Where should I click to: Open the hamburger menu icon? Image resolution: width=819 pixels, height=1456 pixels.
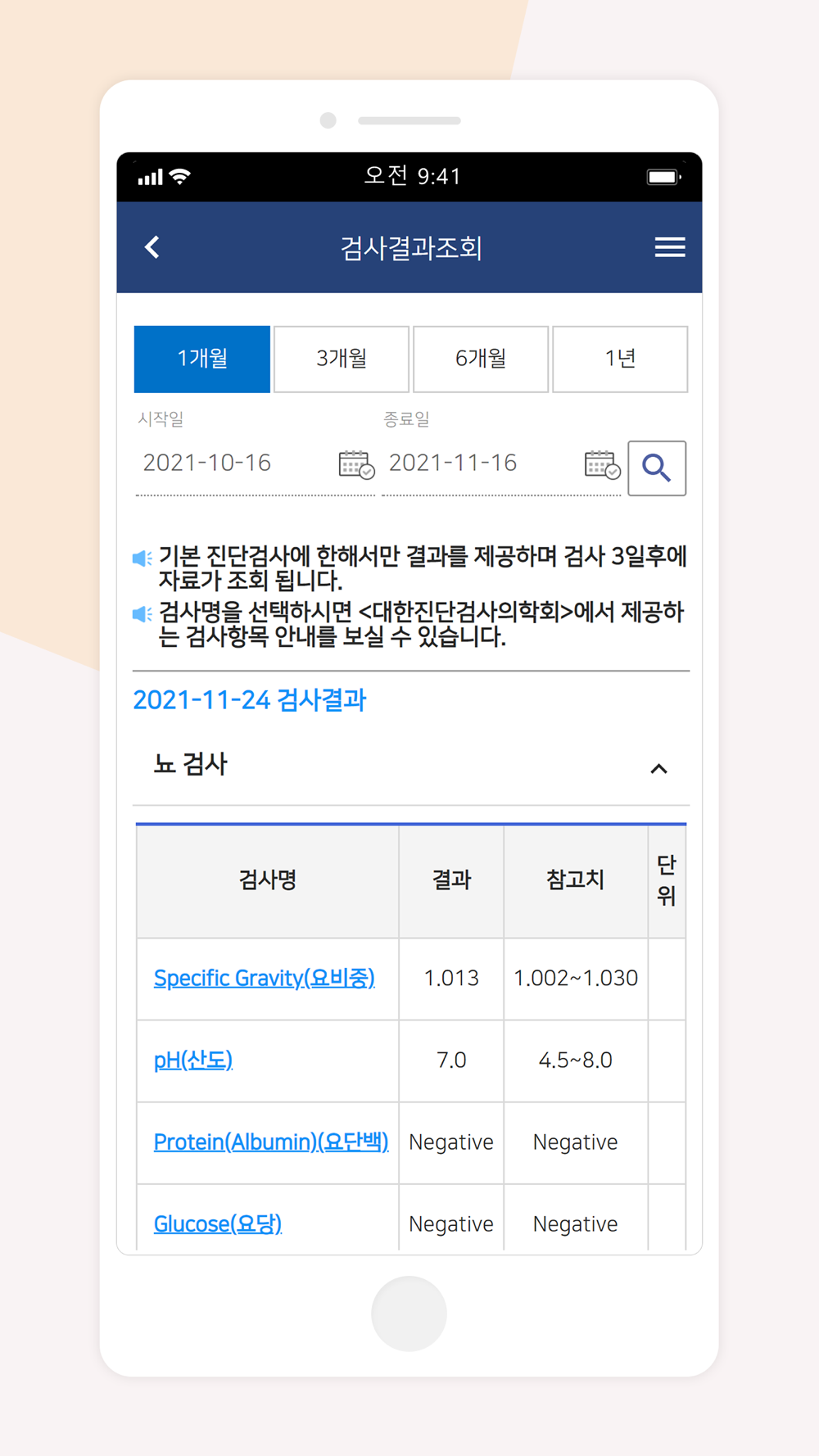click(670, 247)
